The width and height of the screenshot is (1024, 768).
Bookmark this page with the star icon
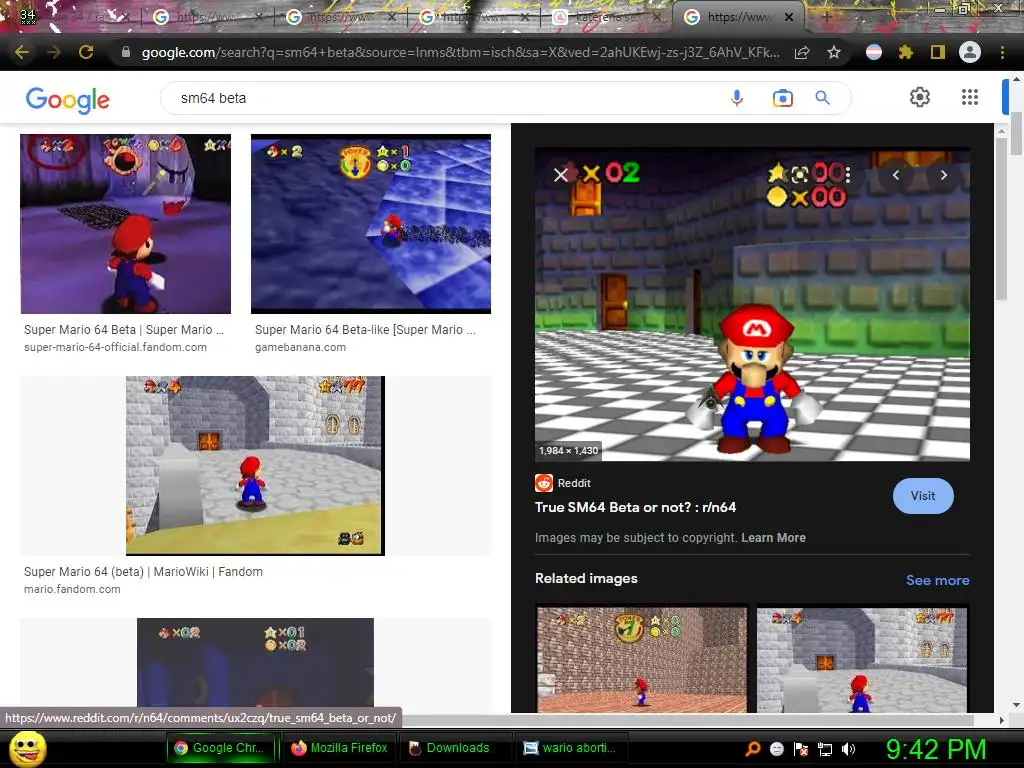tap(834, 52)
